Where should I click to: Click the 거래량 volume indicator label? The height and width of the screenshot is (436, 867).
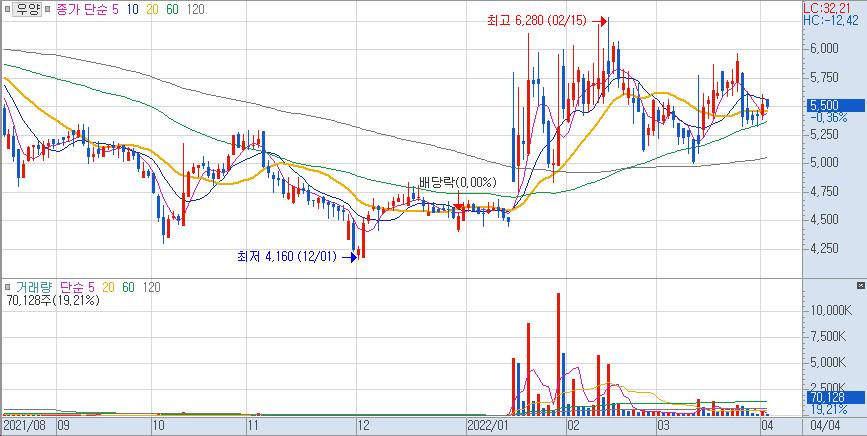[34, 287]
